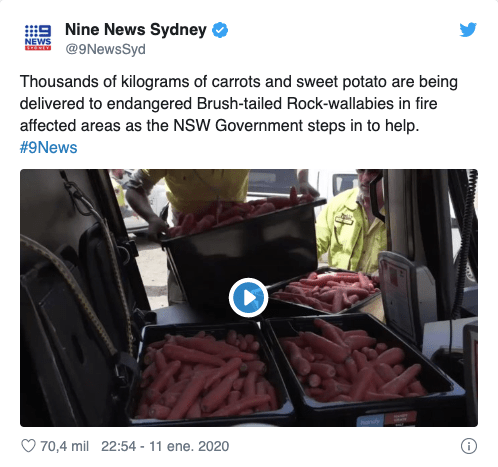Open the #9News hashtag link
This screenshot has width=498, height=467.
pyautogui.click(x=49, y=147)
